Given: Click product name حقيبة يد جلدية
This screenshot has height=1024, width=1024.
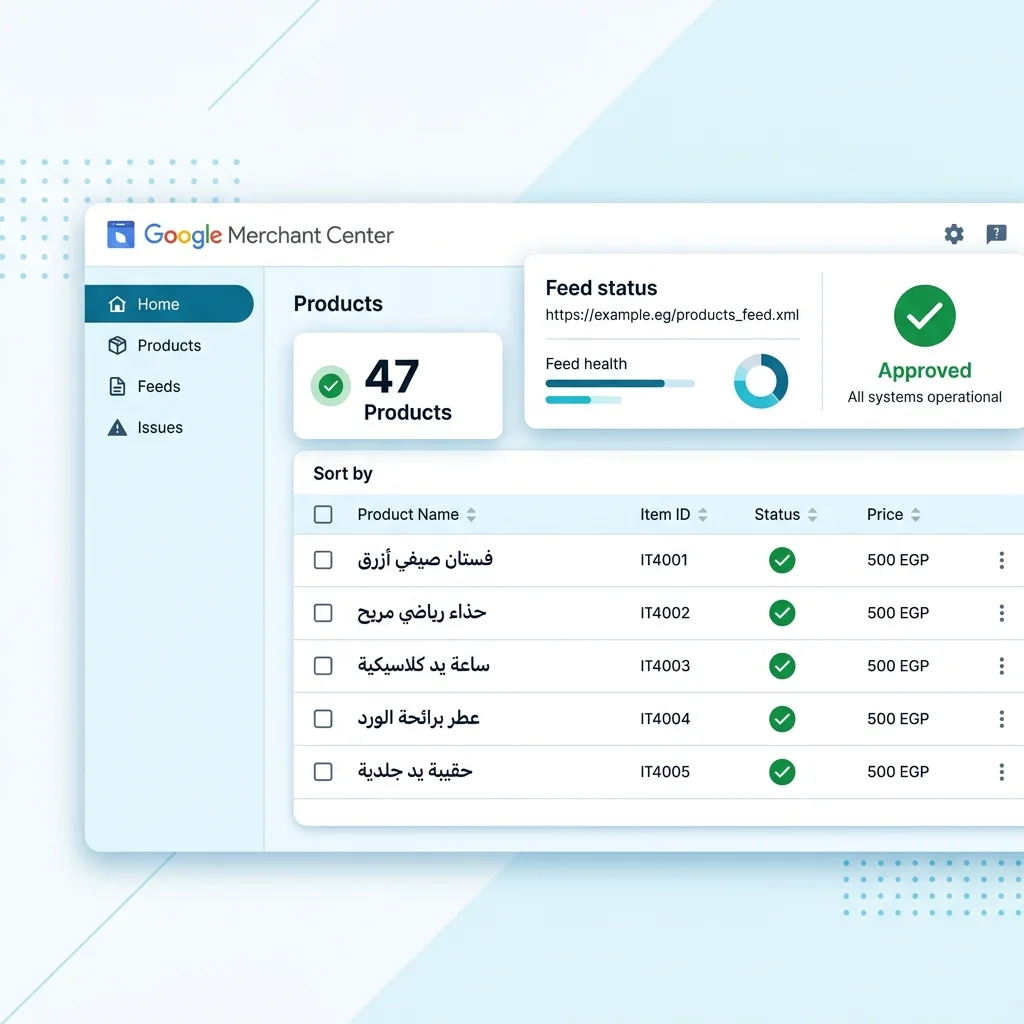Looking at the screenshot, I should (x=415, y=771).
